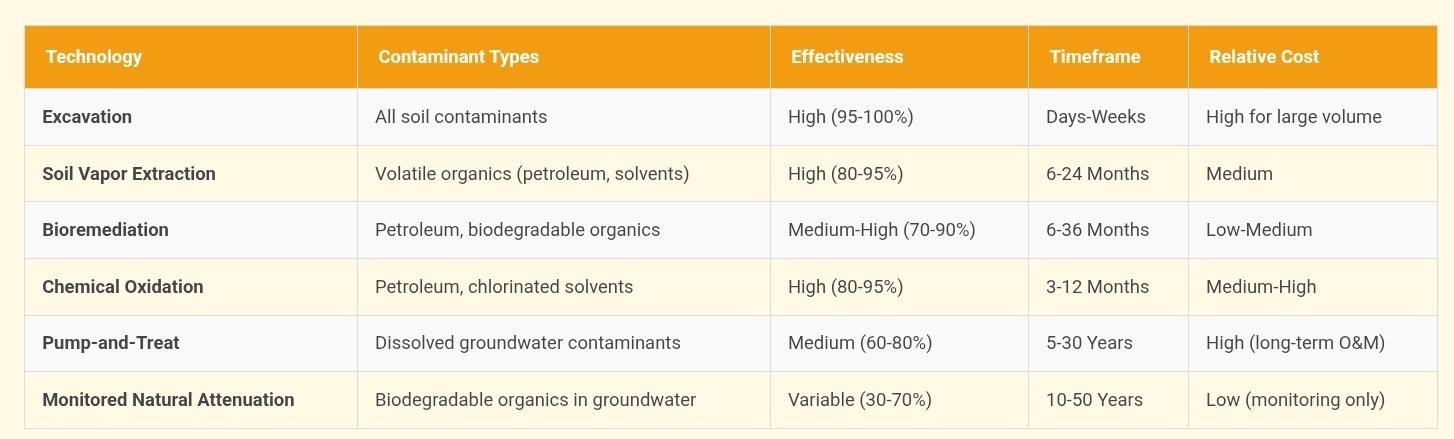Viewport: 1454px width, 439px height.
Task: Click the Bioremediation technology cell
Action: coord(105,230)
